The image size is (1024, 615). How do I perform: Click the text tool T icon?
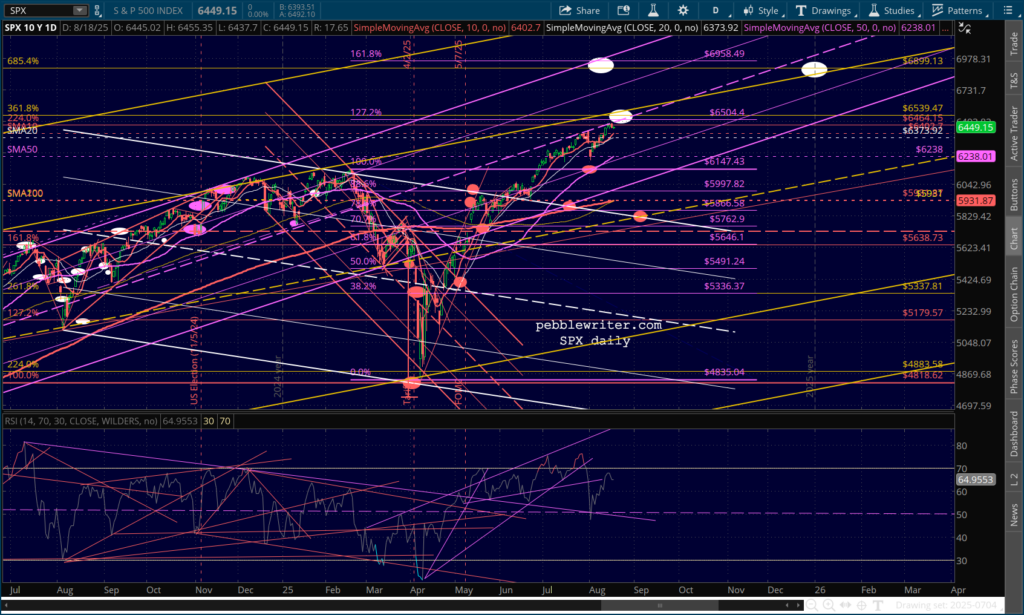coord(878,605)
